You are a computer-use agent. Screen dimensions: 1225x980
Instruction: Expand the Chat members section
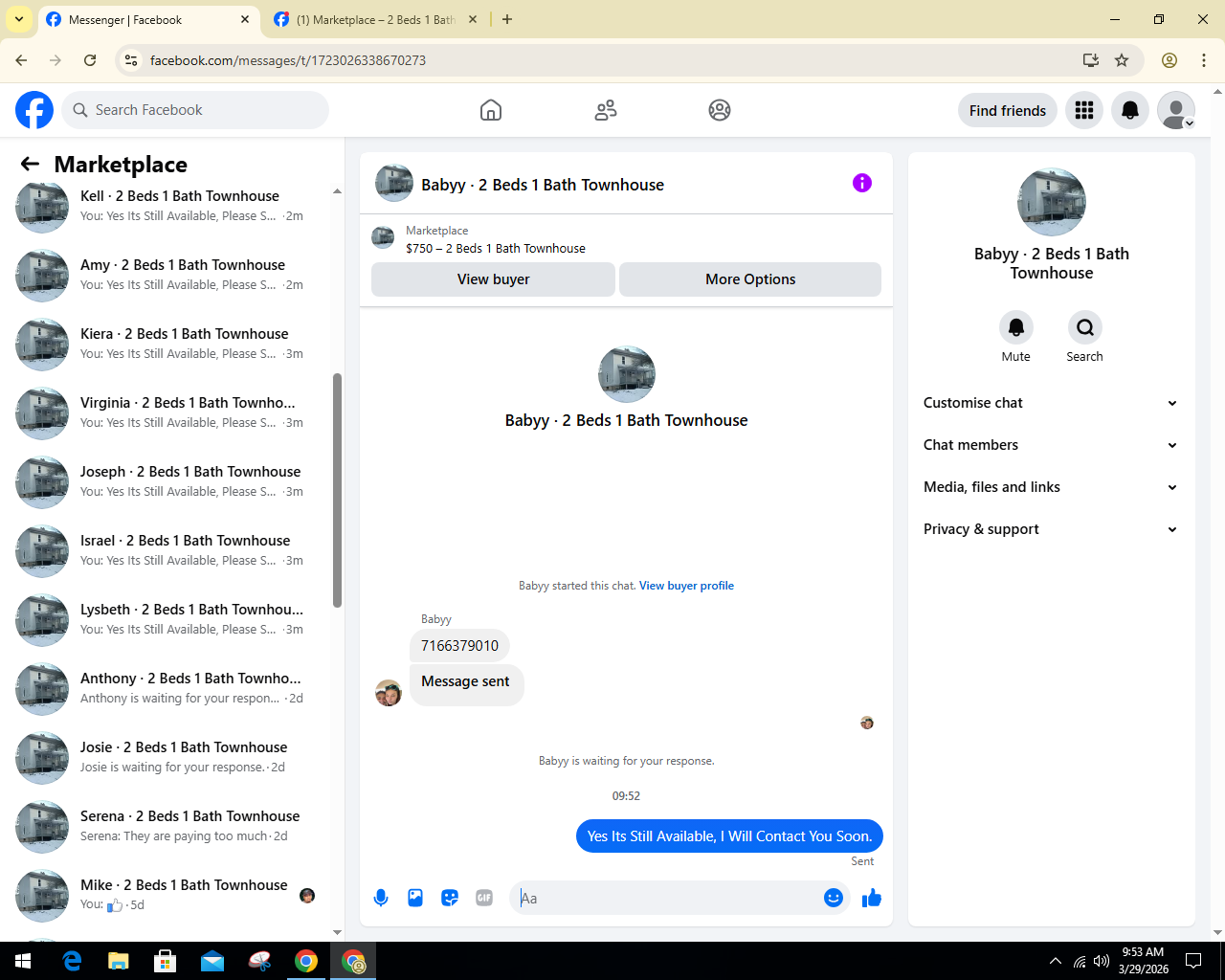point(1052,445)
